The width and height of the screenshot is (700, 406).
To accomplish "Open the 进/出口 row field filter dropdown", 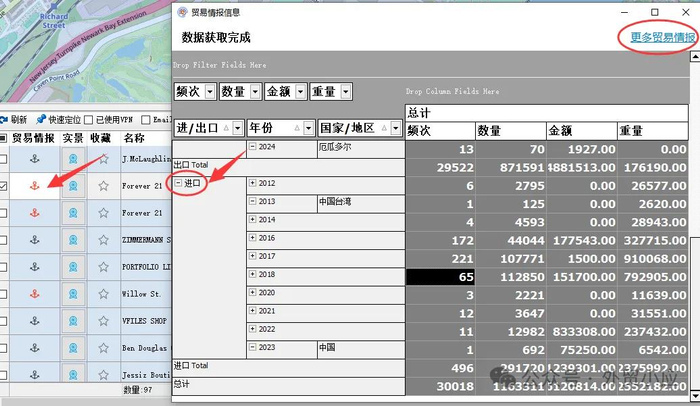I will 238,129.
